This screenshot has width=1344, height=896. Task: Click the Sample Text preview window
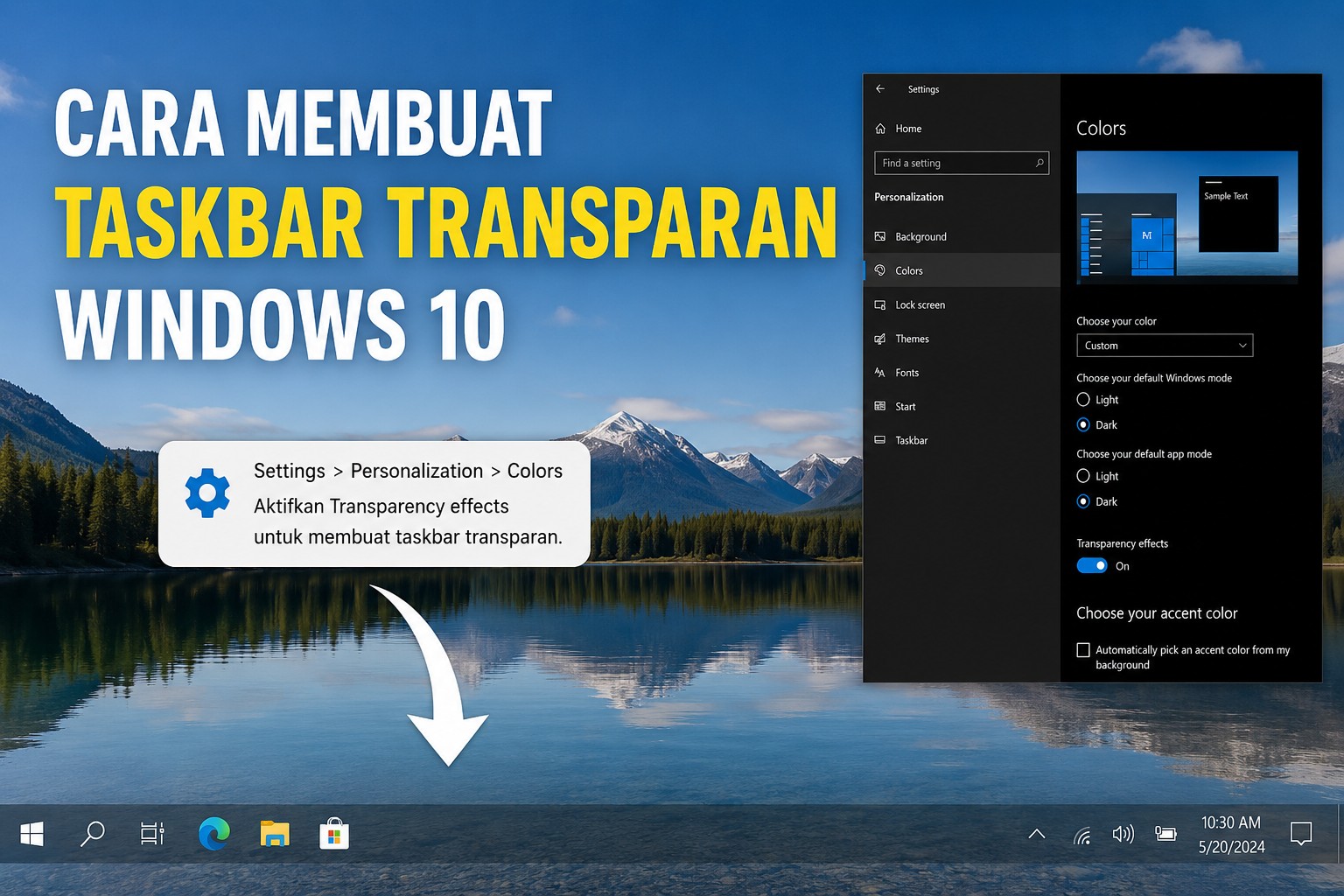[x=1238, y=214]
